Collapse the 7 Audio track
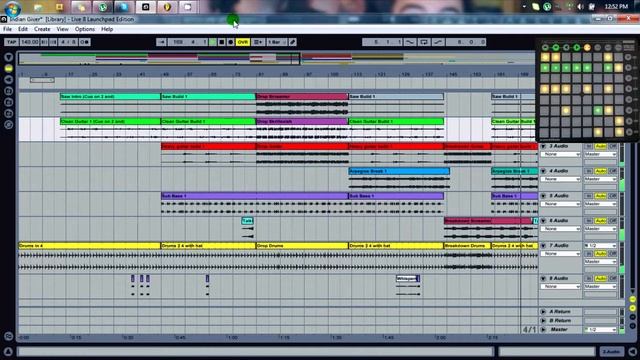This screenshot has height=360, width=640. [543, 246]
